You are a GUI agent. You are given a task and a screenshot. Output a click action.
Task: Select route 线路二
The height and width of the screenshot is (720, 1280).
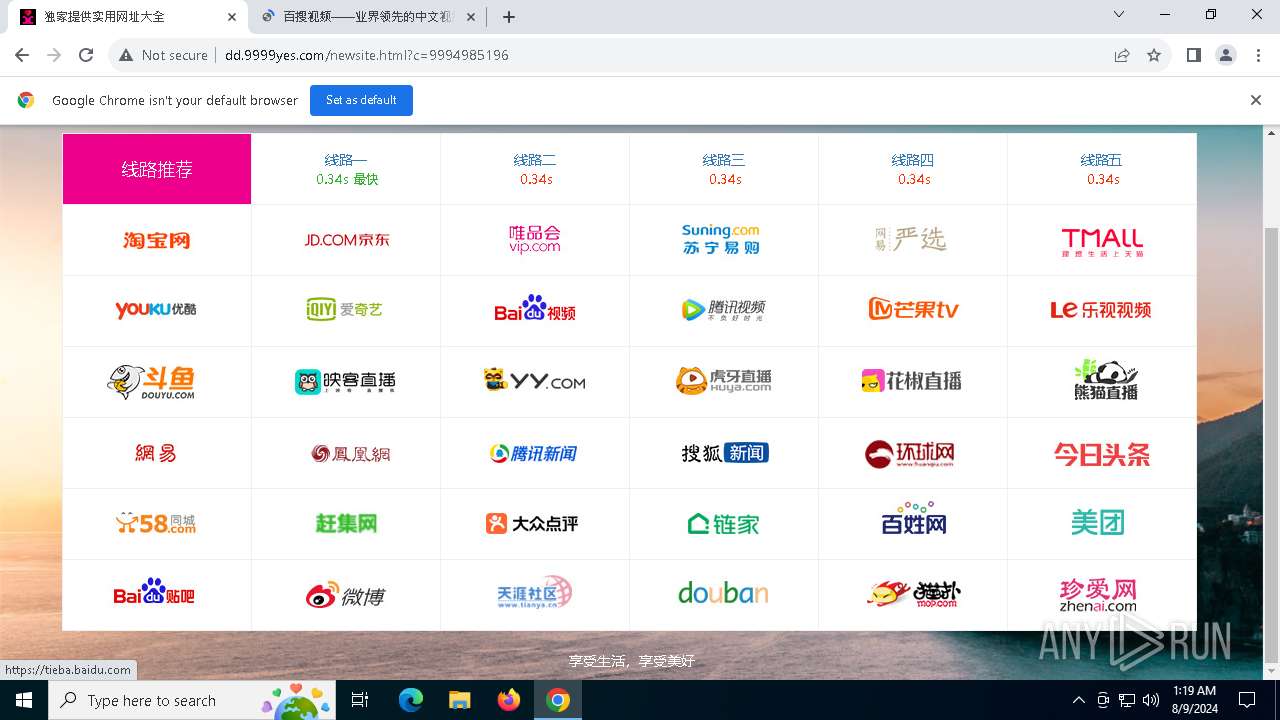(535, 169)
